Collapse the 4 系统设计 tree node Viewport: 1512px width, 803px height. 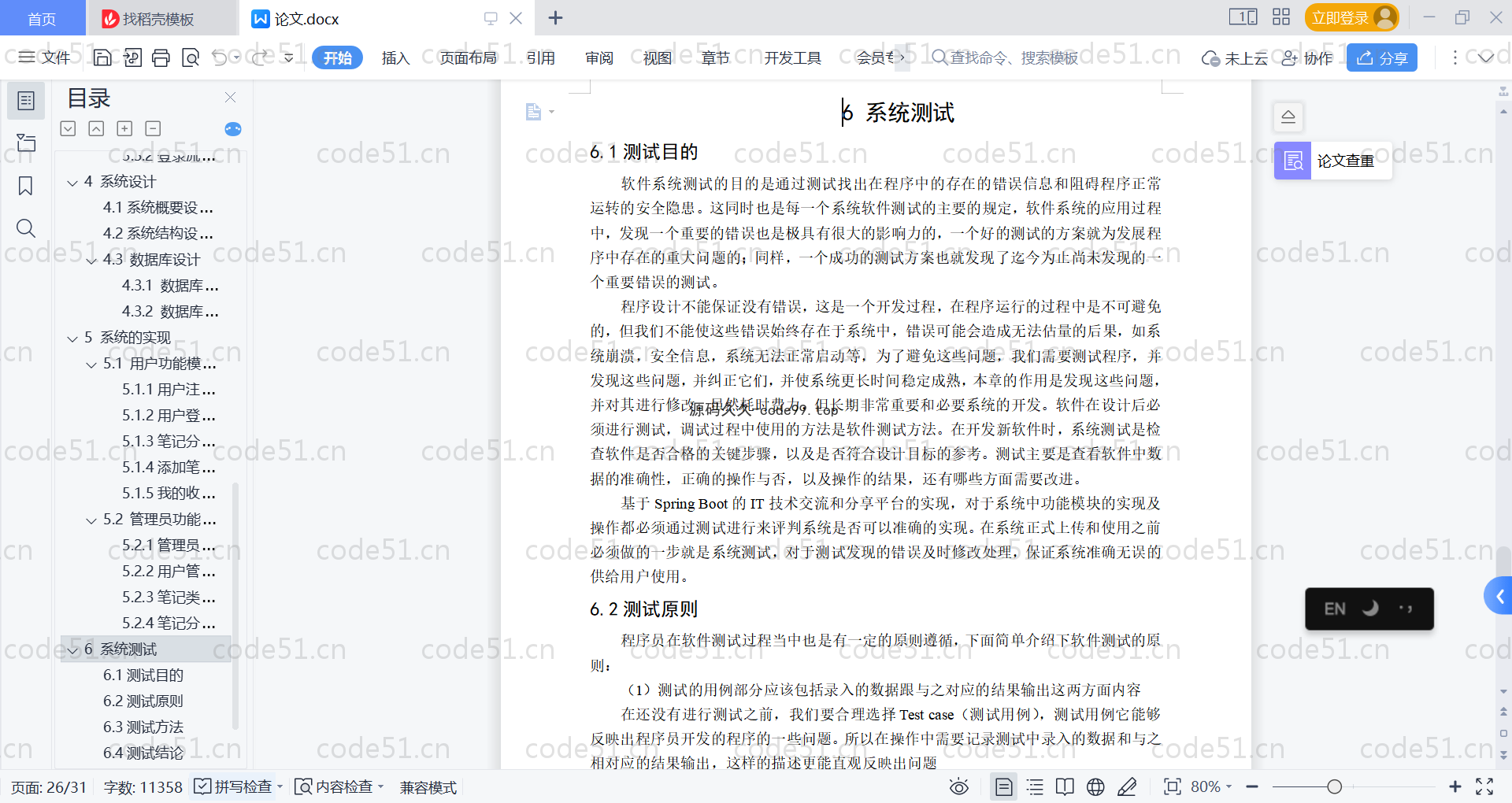coord(72,183)
